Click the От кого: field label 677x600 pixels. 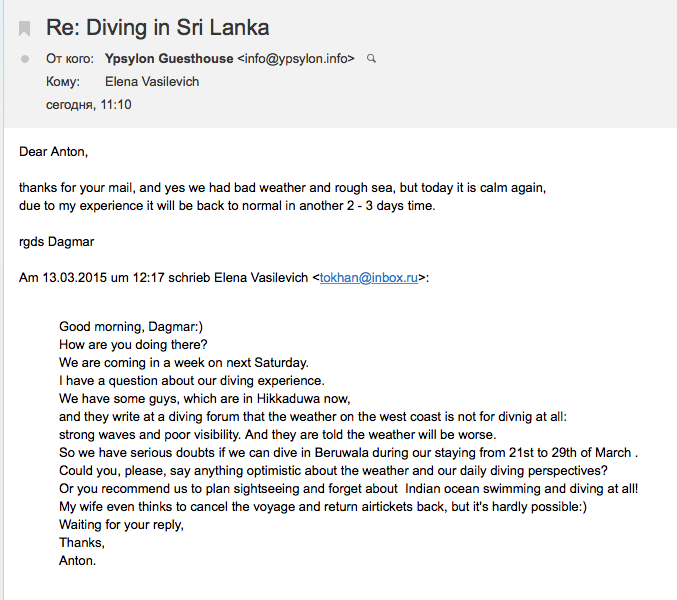[x=70, y=59]
